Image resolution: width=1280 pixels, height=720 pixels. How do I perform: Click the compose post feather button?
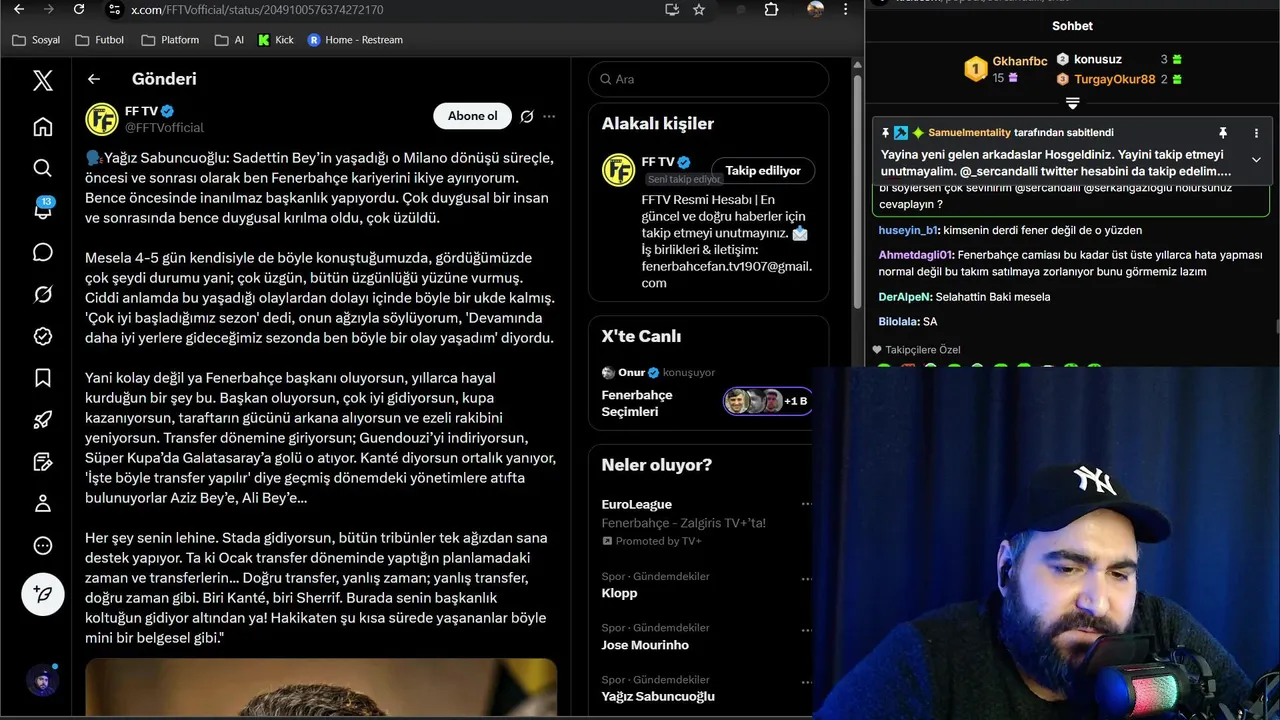tap(43, 594)
